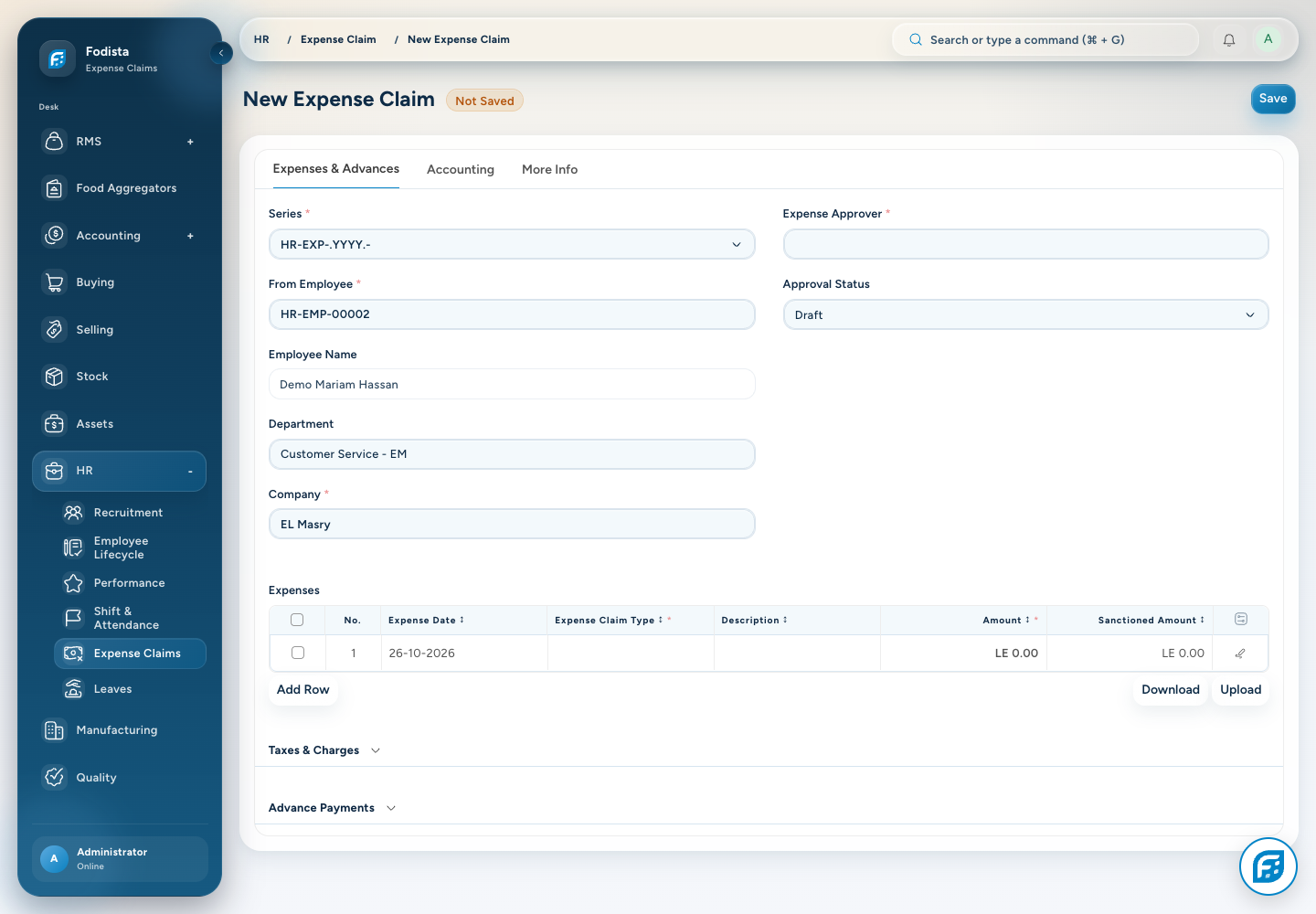
Task: Collapse the sidebar with the arrow button
Action: (x=221, y=53)
